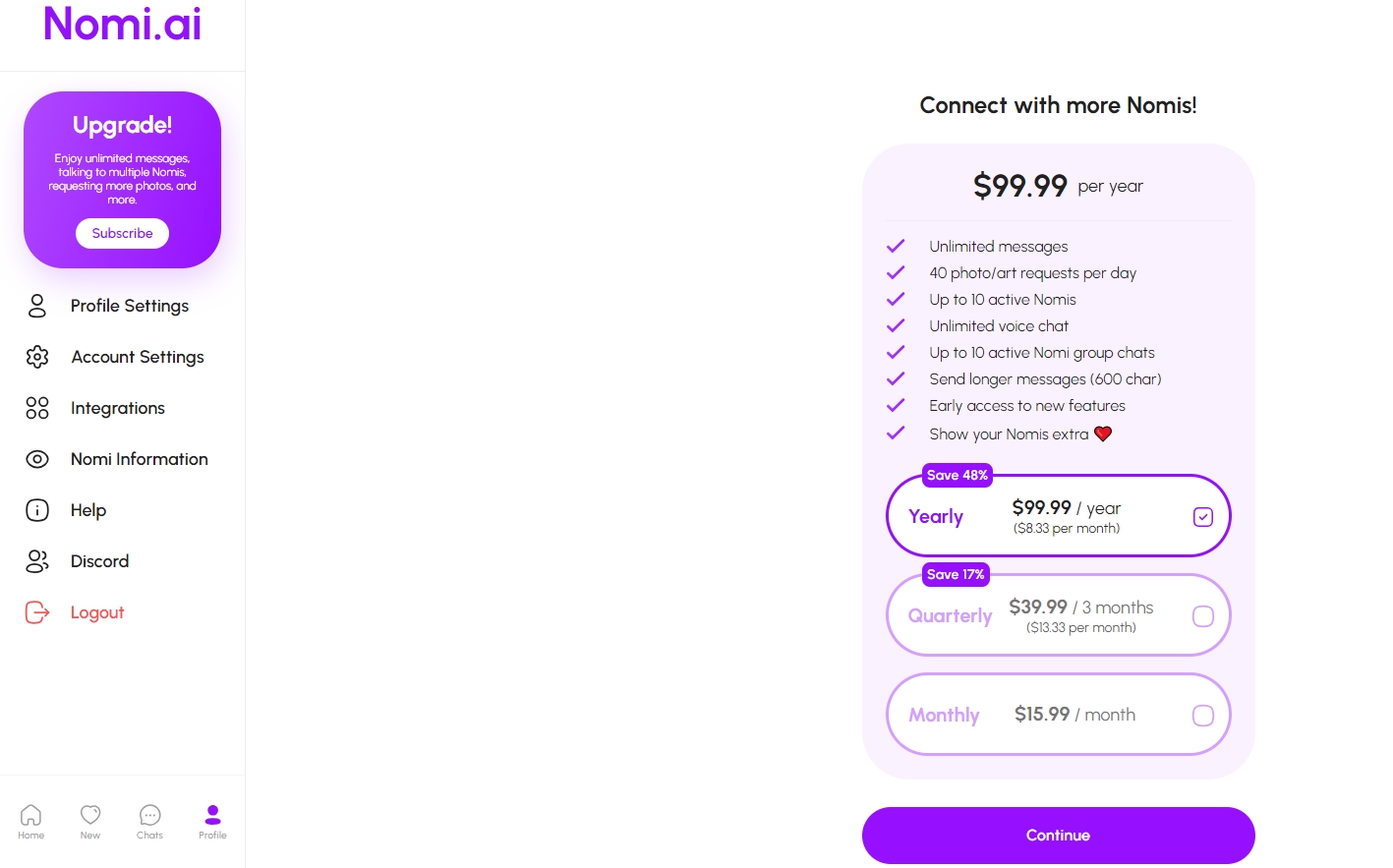
Task: Open the Profile tab
Action: [212, 821]
